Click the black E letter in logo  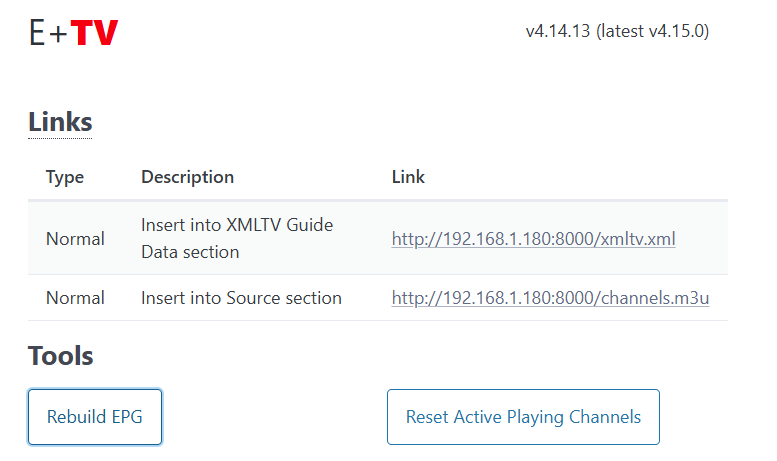(37, 33)
